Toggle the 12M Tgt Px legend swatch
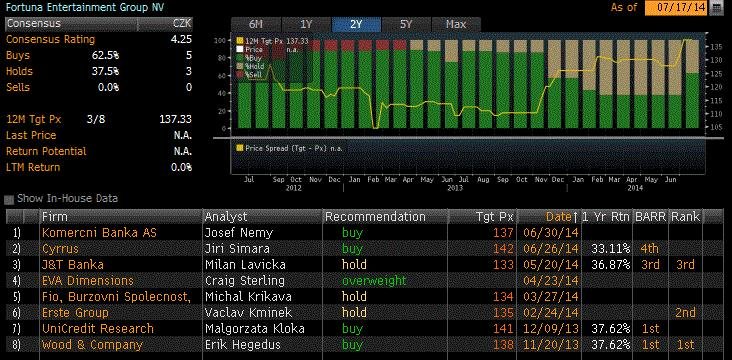Image resolution: width=732 pixels, height=360 pixels. [240, 41]
